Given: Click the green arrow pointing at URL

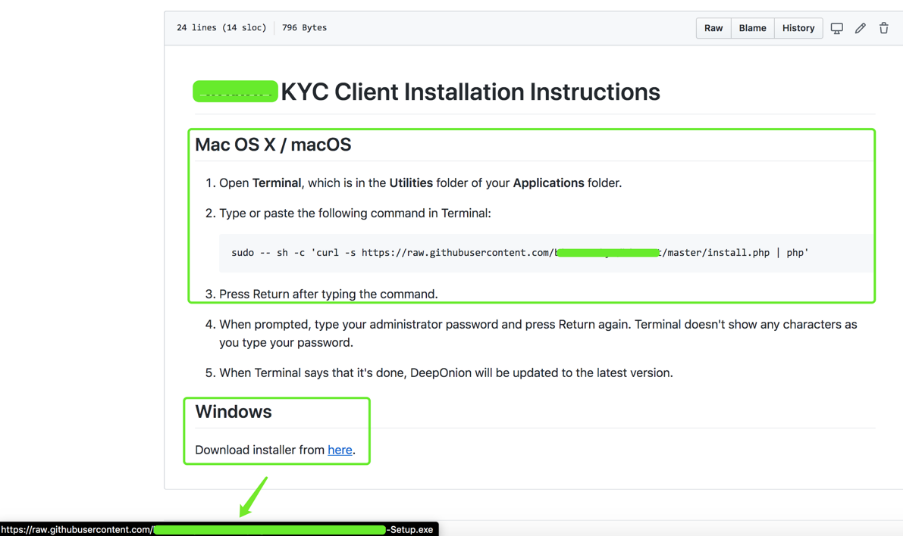Looking at the screenshot, I should point(253,496).
